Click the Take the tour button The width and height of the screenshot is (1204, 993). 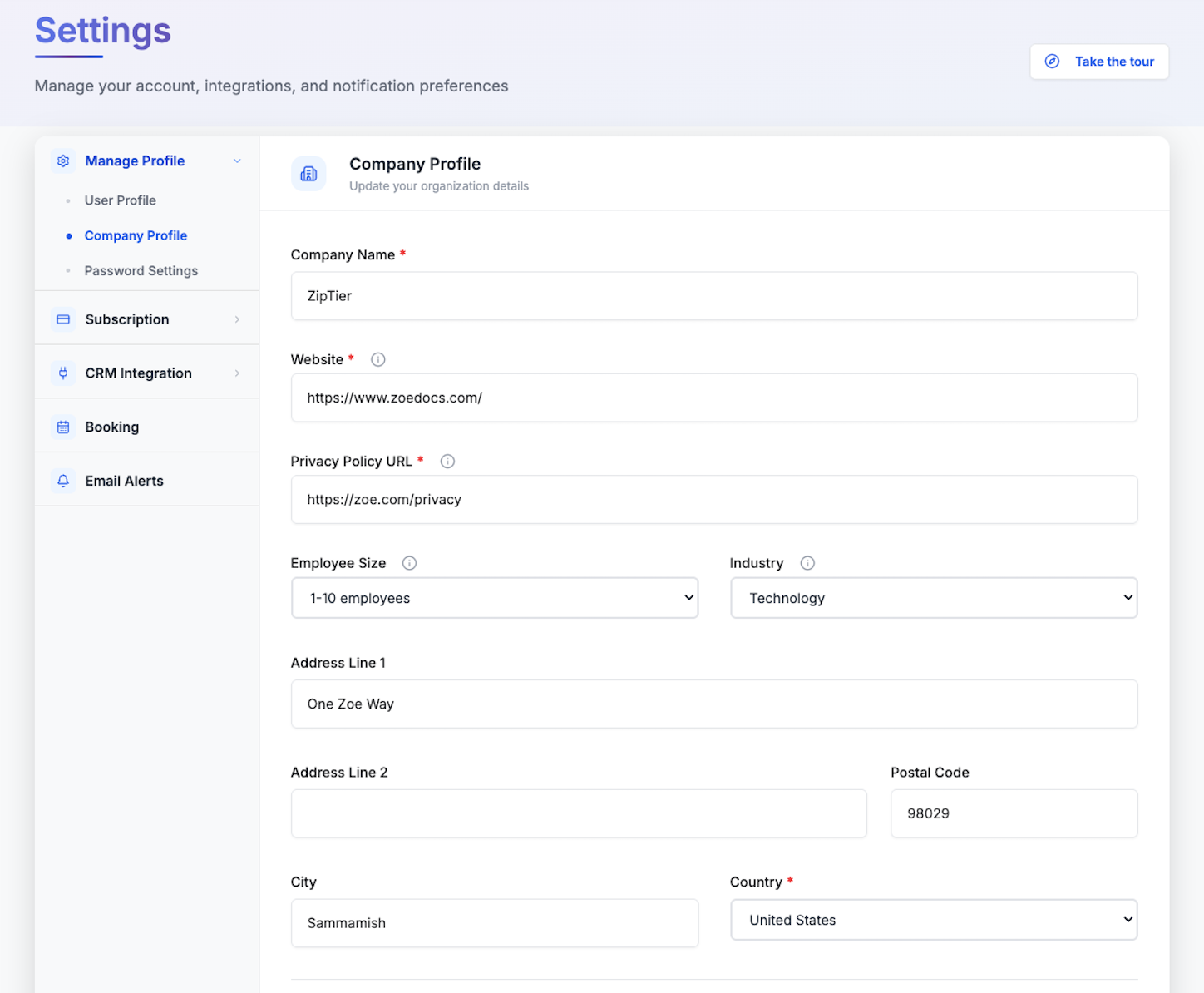point(1099,62)
